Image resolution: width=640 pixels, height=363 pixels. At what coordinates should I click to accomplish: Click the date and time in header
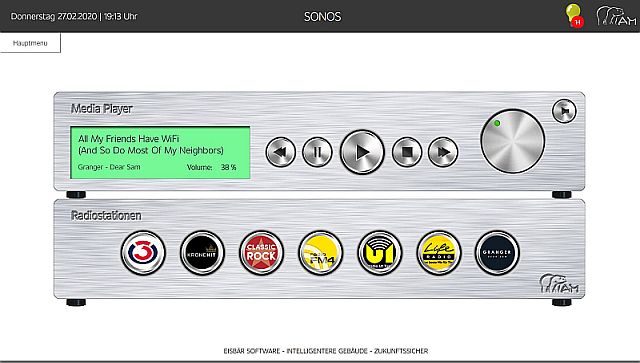point(74,16)
